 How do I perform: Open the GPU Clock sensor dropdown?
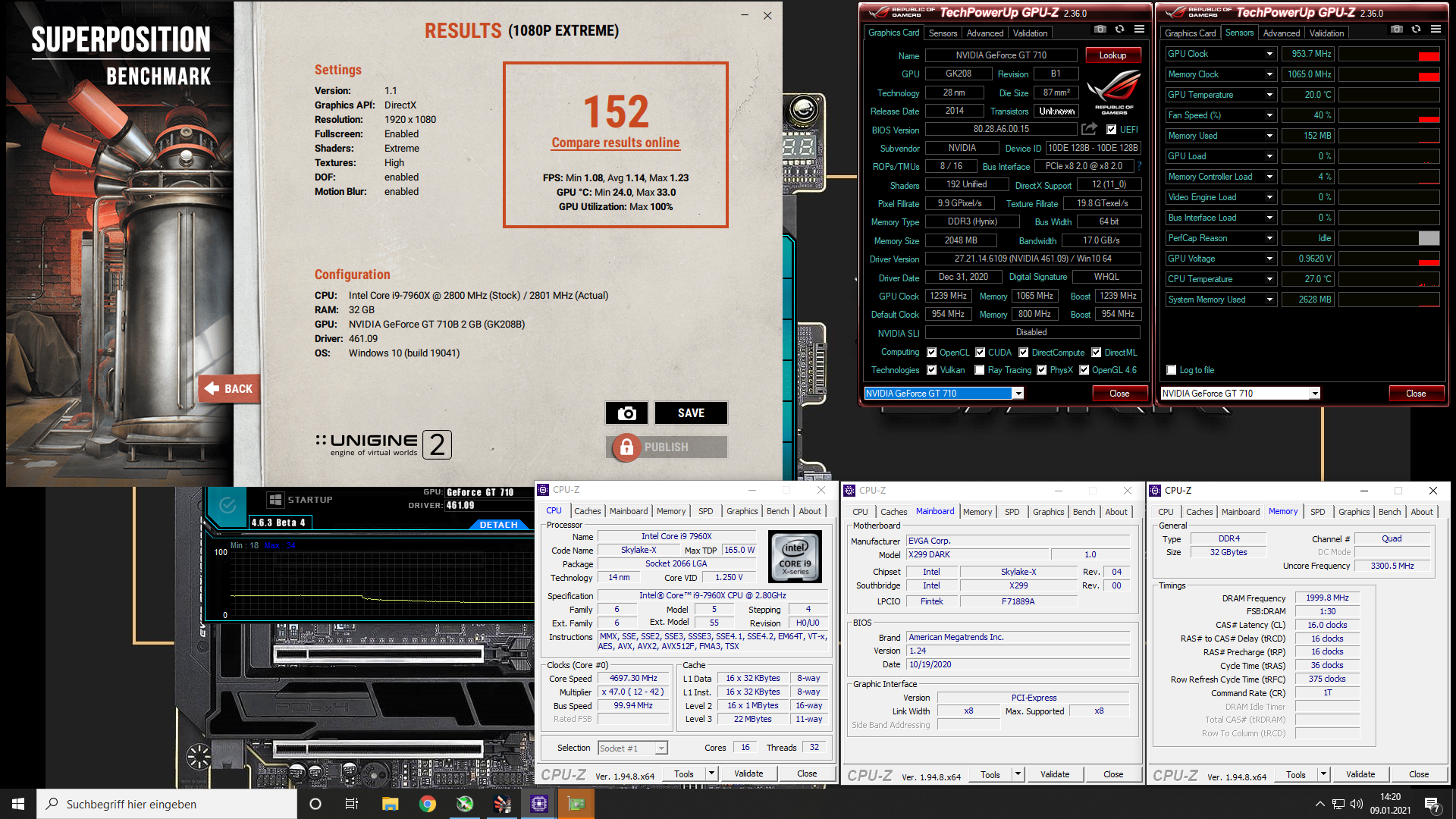(1269, 54)
